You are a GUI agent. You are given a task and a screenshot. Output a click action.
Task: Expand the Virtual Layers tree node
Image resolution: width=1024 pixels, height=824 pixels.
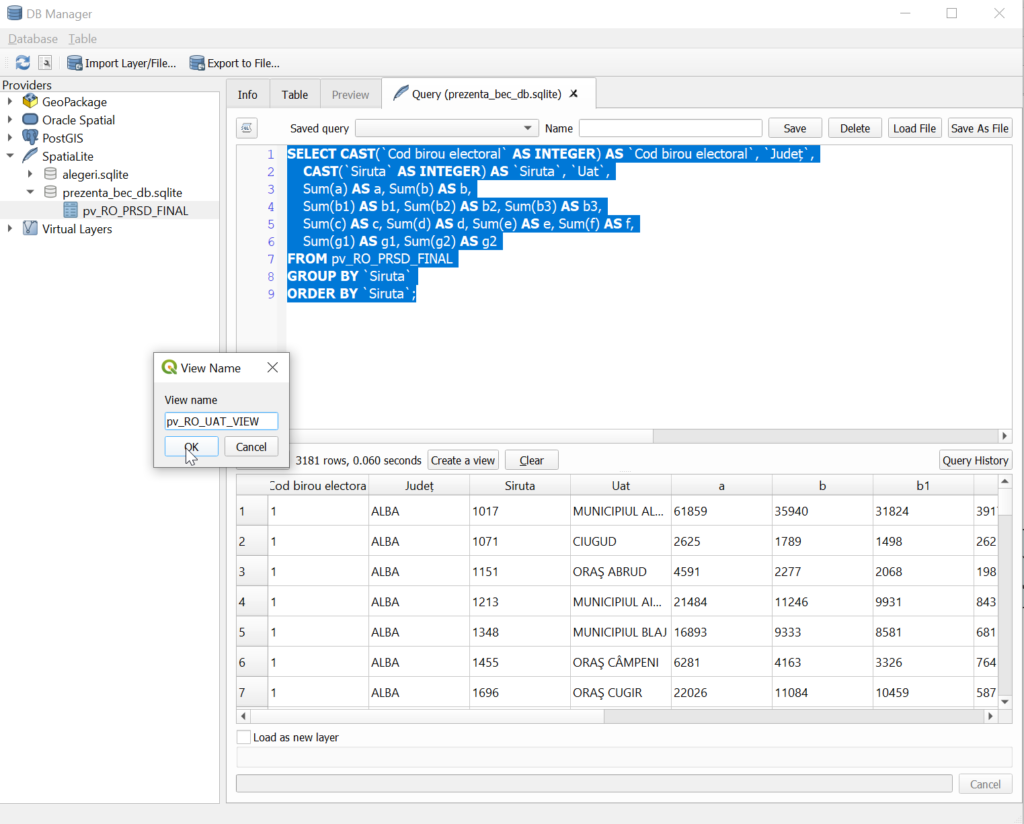click(10, 229)
